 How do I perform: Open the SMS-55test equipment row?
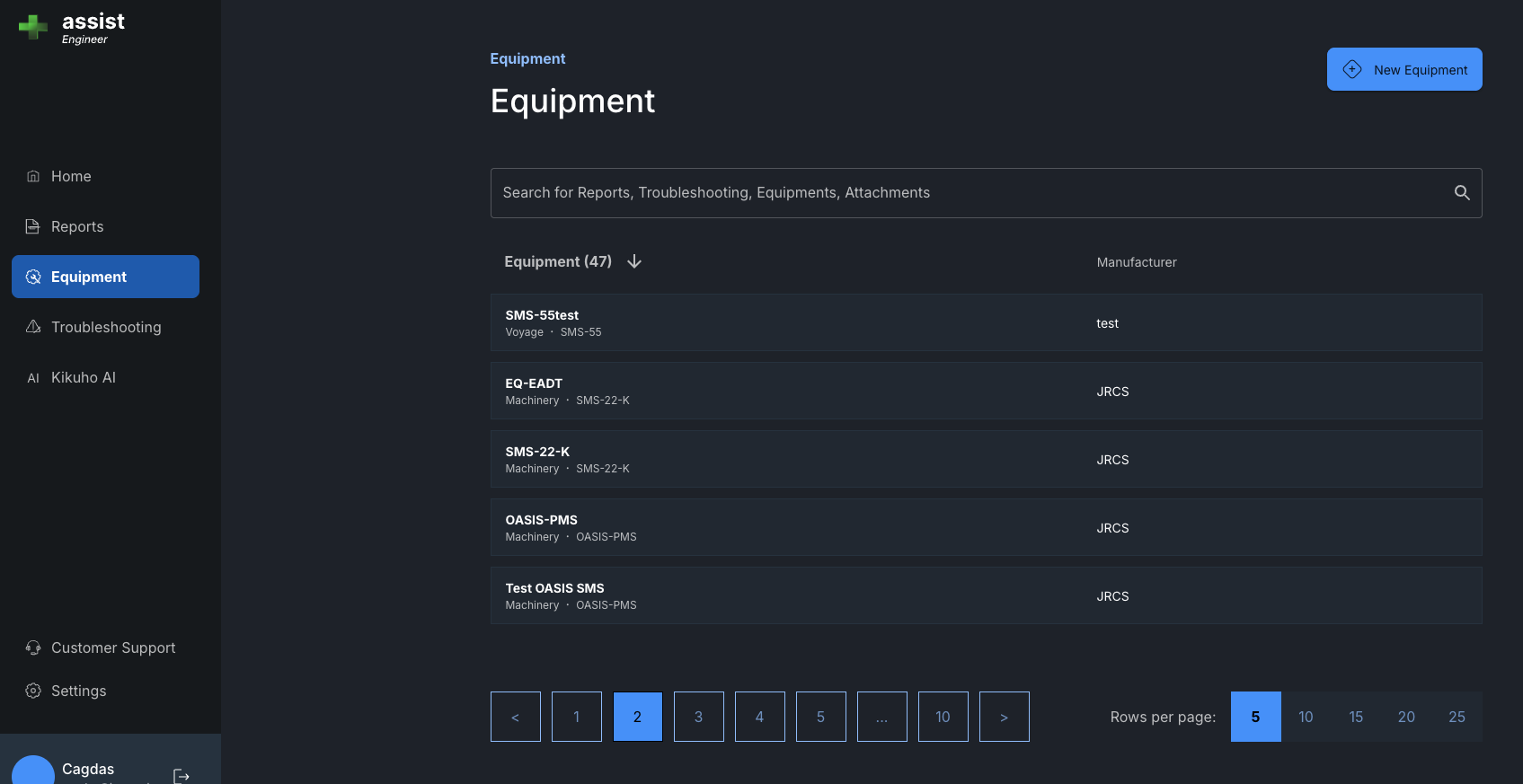tap(987, 322)
